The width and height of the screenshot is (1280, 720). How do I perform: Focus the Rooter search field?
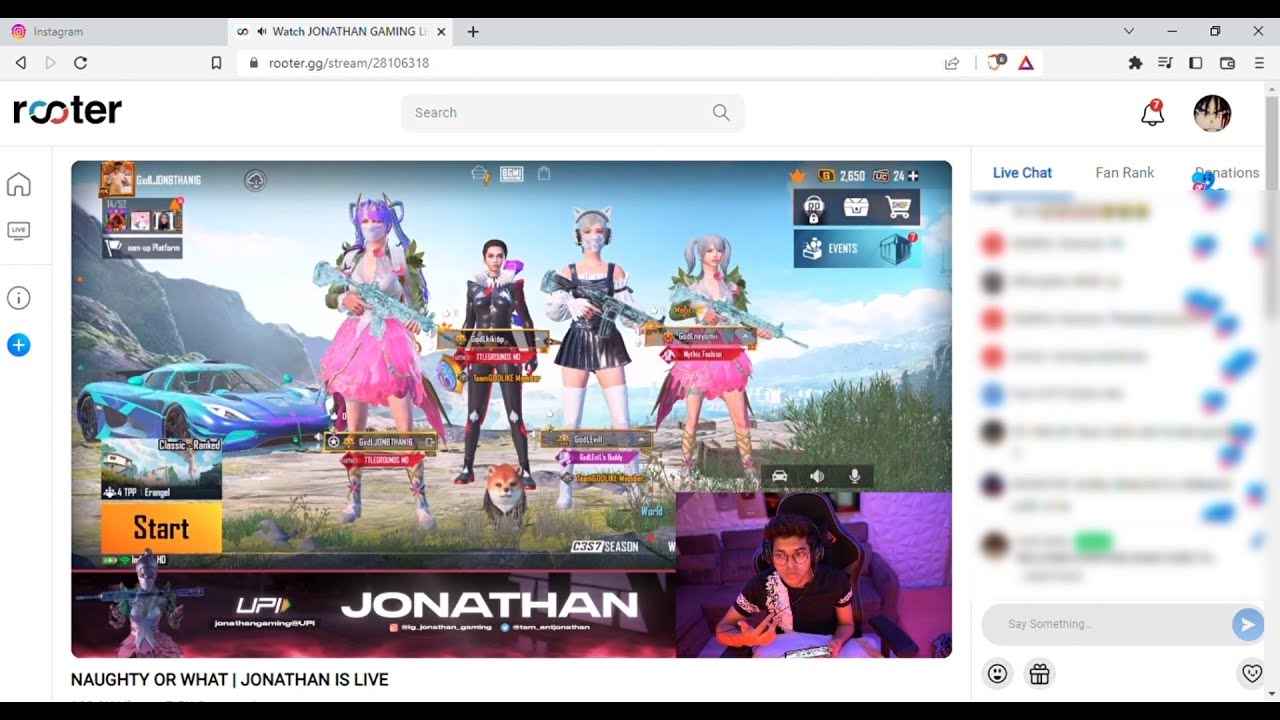point(572,113)
